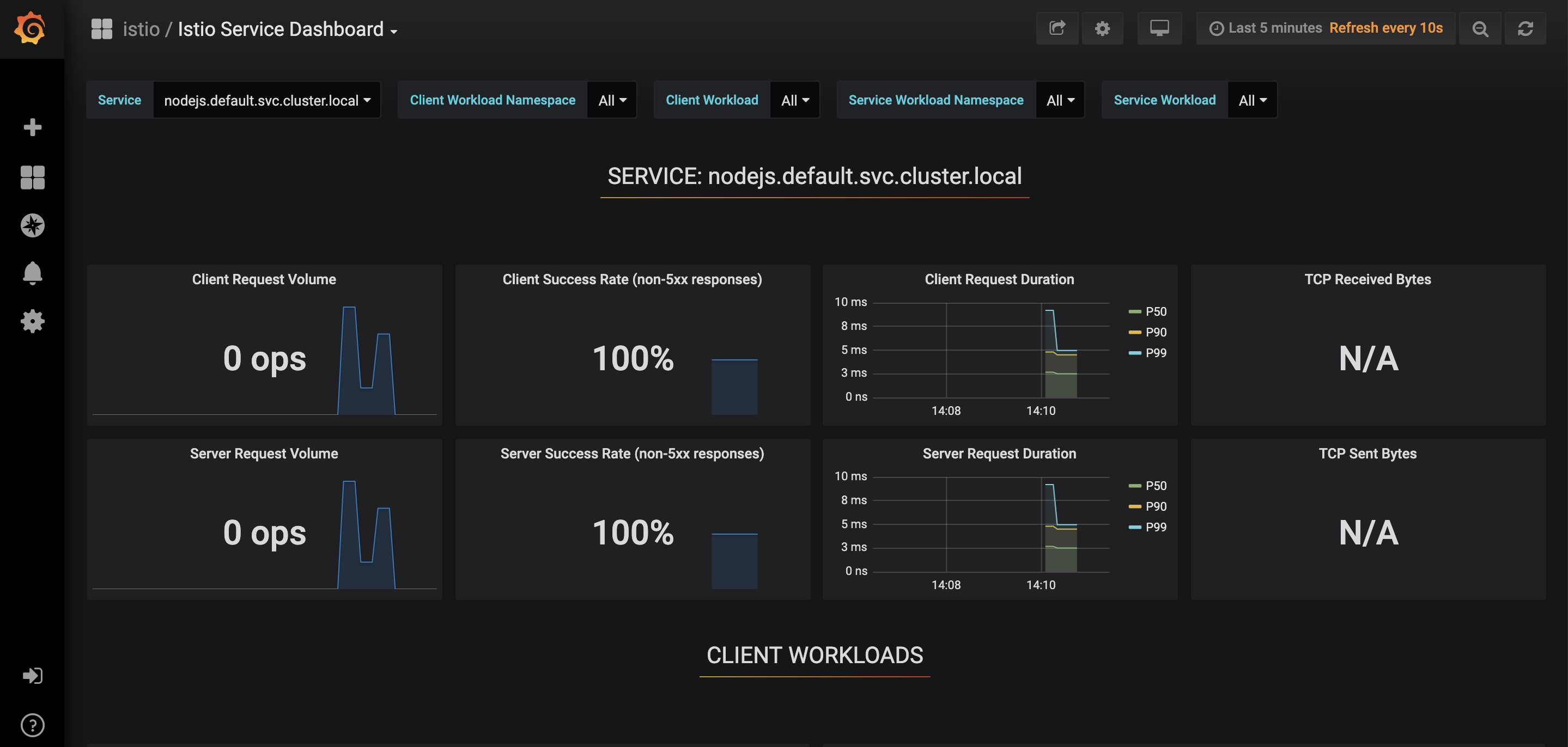Click the TCP Received Bytes panel title
Viewport: 1568px width, 747px height.
pyautogui.click(x=1367, y=279)
